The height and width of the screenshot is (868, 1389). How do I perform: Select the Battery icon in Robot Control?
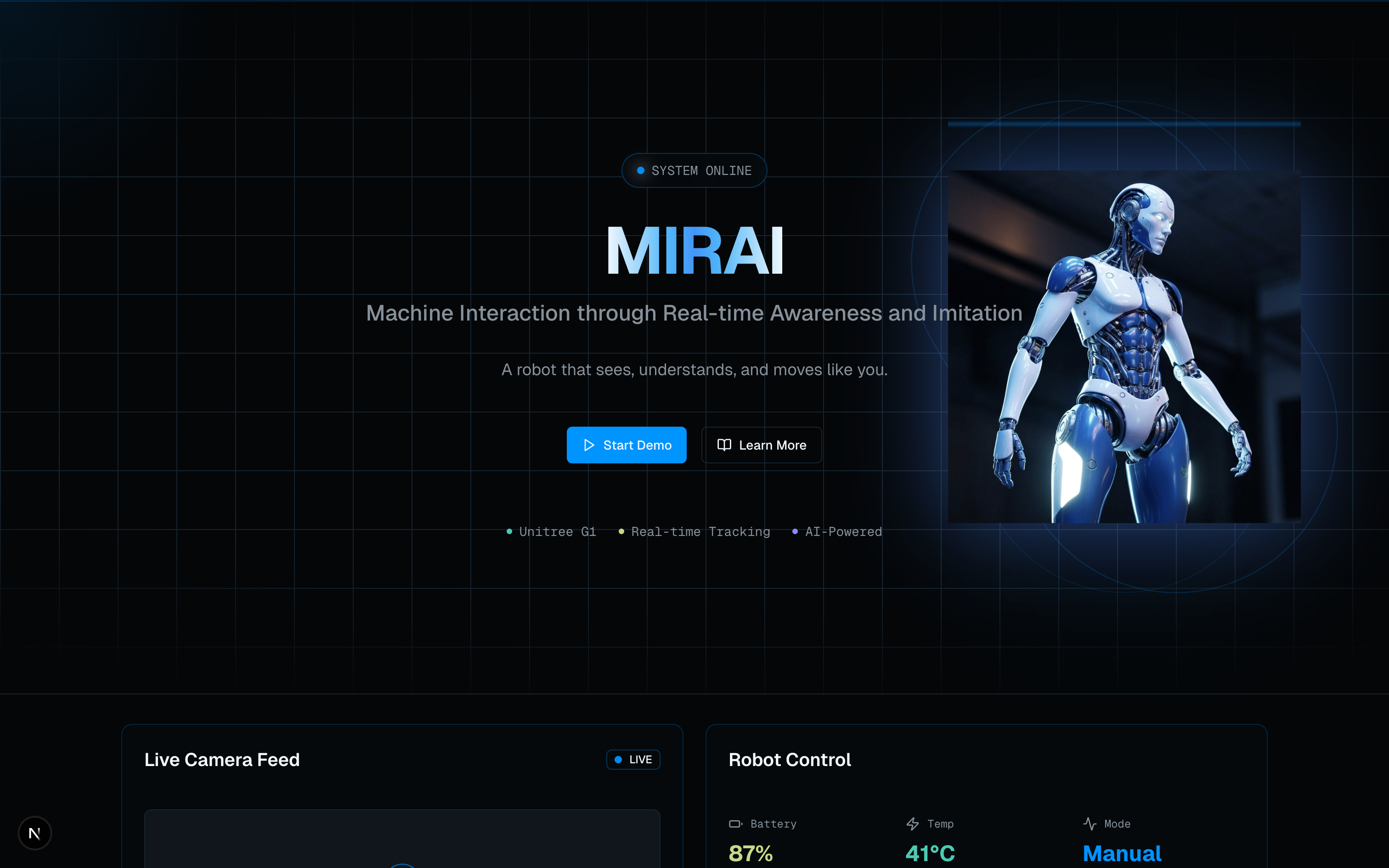click(x=735, y=823)
